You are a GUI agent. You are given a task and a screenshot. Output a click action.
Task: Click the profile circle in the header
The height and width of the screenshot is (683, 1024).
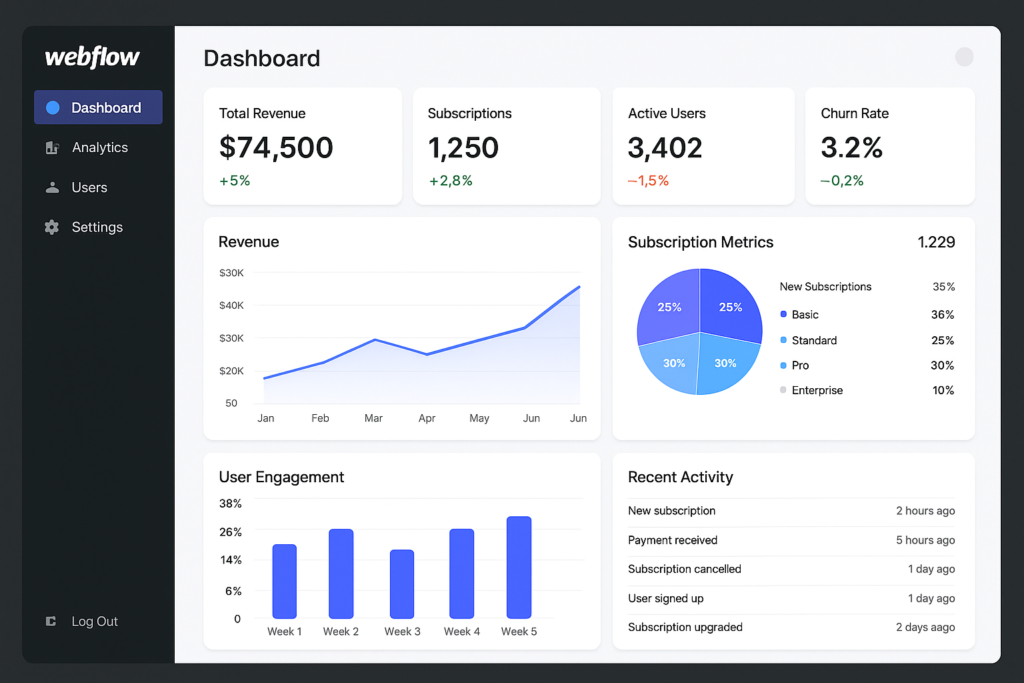pyautogui.click(x=963, y=57)
